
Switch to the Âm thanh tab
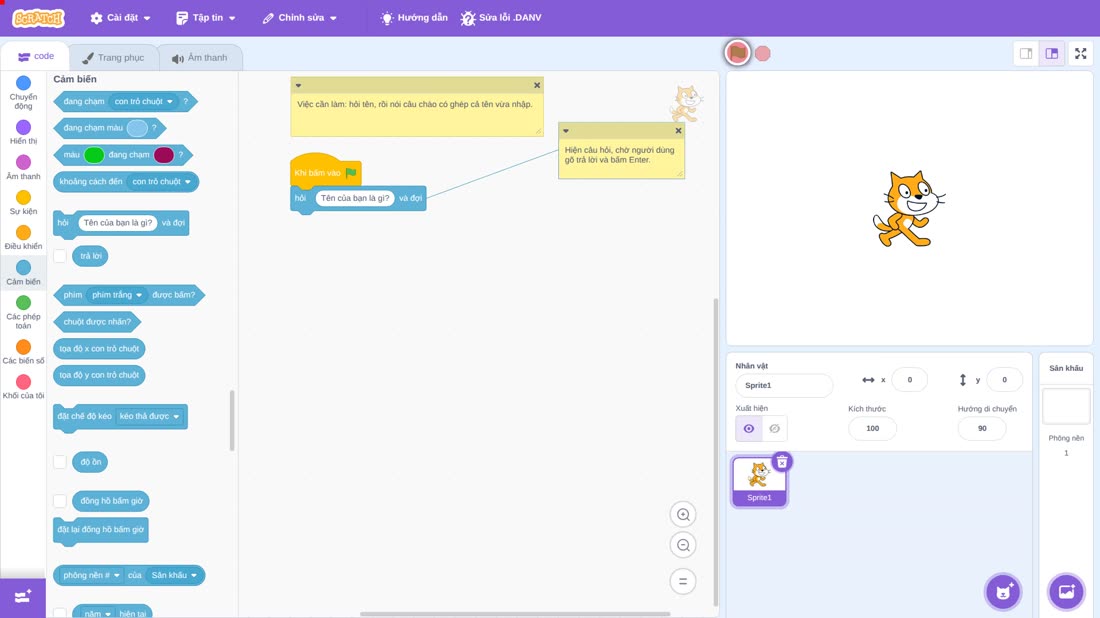[x=200, y=58]
